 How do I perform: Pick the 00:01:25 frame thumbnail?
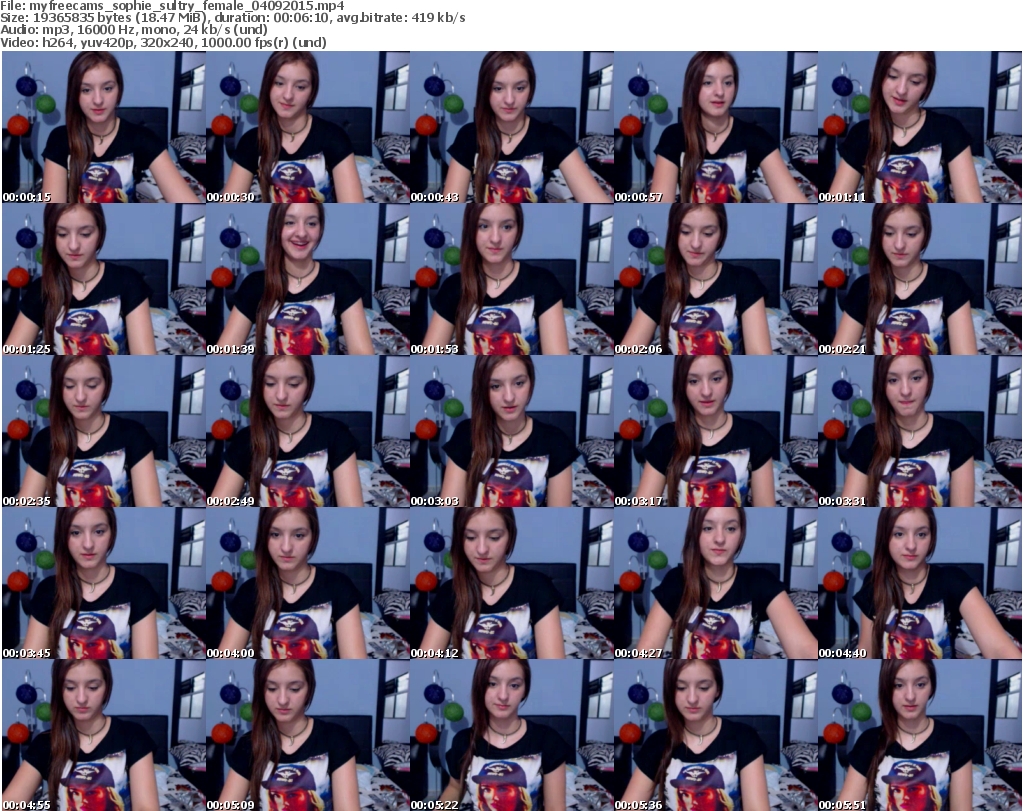point(104,279)
